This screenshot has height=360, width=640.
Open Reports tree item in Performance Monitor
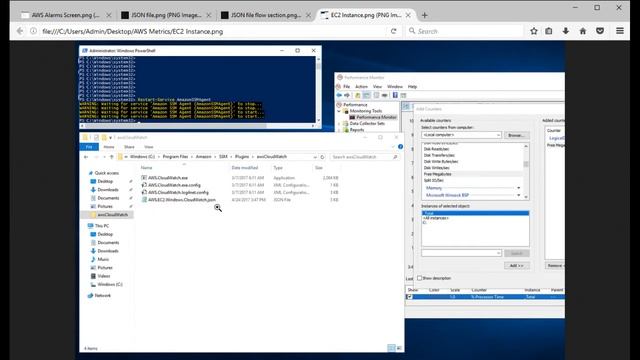tap(356, 130)
